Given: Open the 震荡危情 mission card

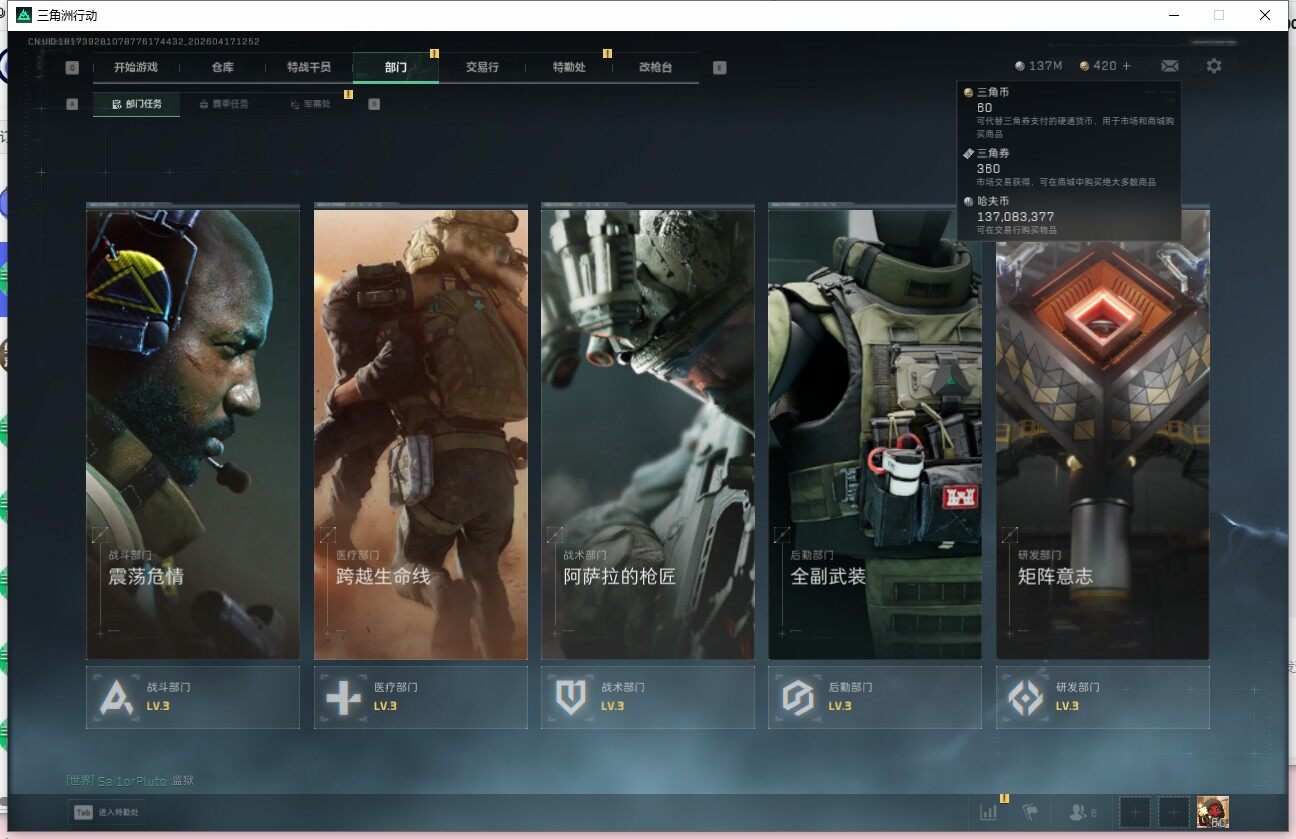Looking at the screenshot, I should (193, 434).
